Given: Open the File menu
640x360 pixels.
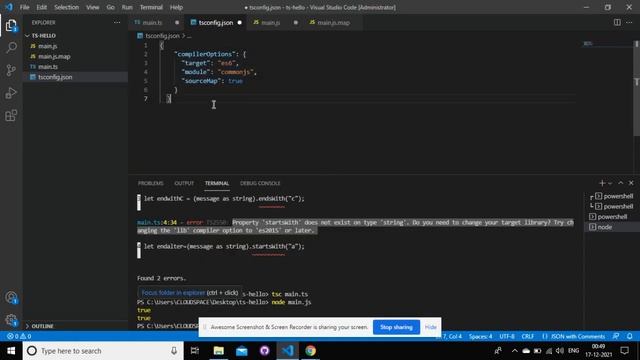Looking at the screenshot, I should tap(24, 7).
